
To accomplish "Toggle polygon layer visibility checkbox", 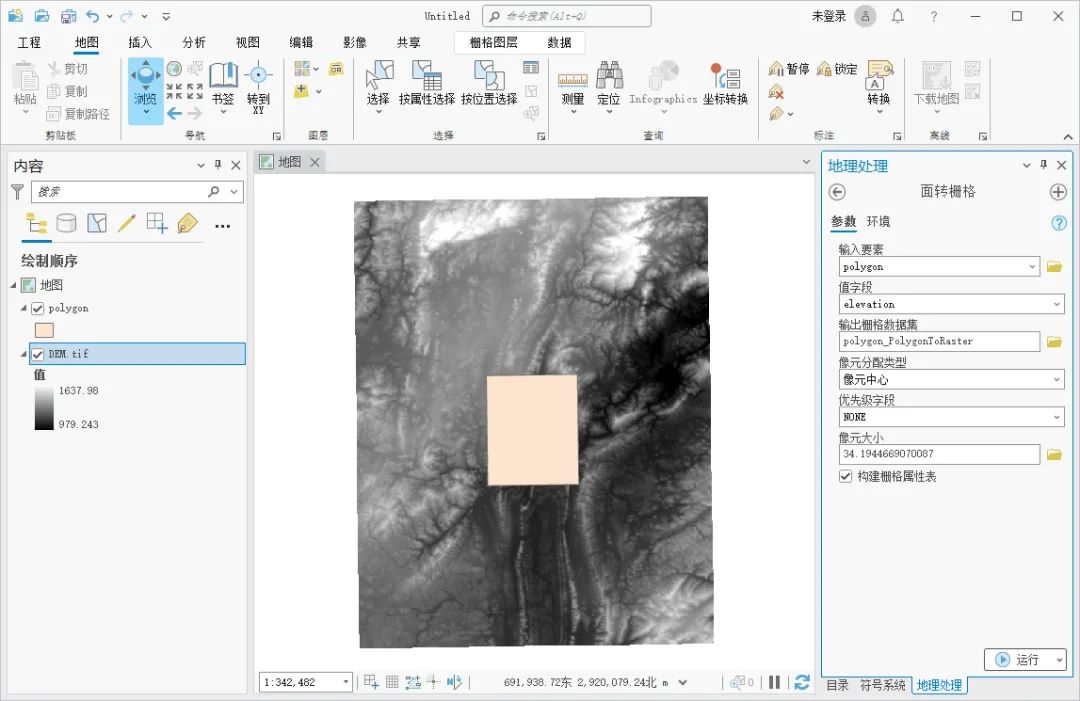I will point(38,308).
